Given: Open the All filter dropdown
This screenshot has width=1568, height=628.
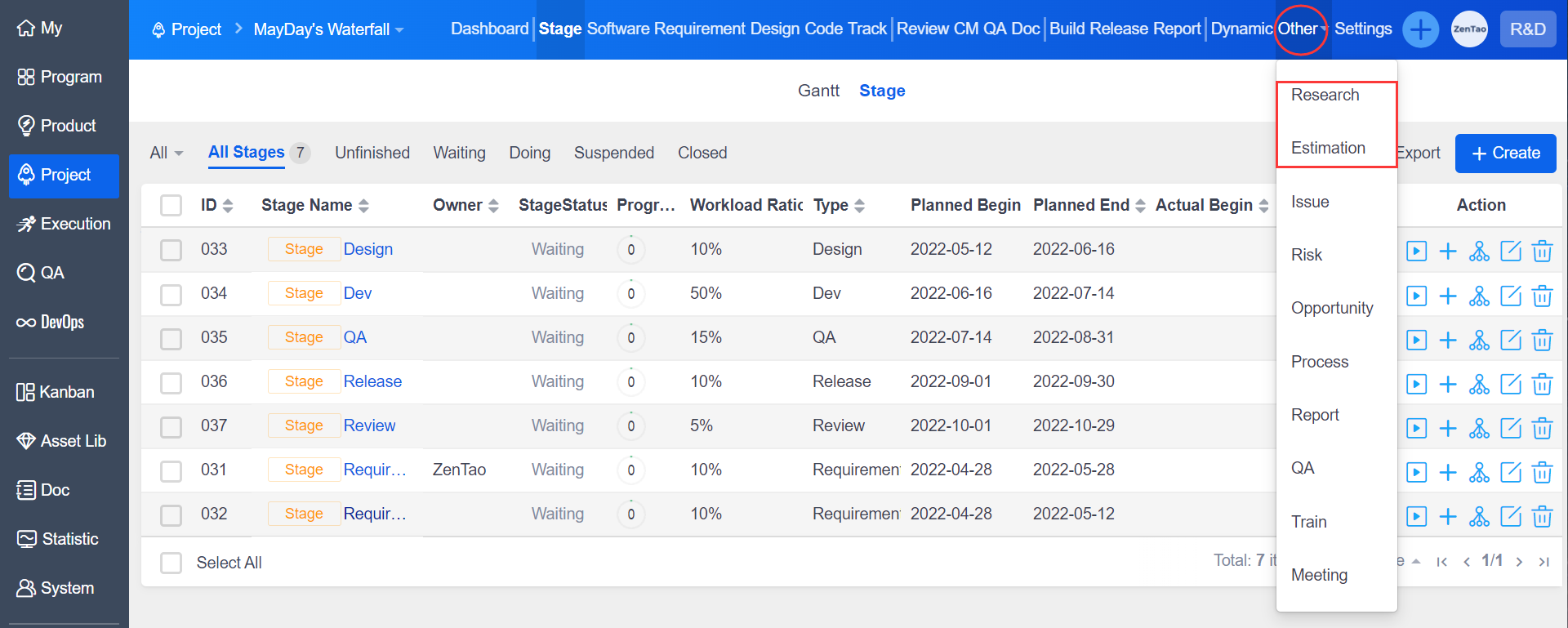Looking at the screenshot, I should (x=166, y=154).
